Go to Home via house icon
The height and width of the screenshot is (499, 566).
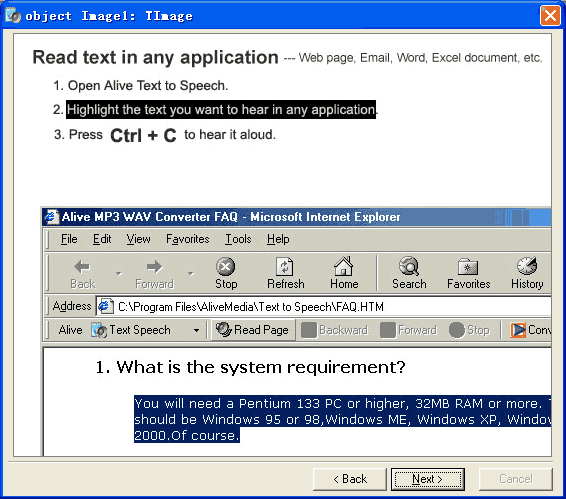click(x=343, y=266)
